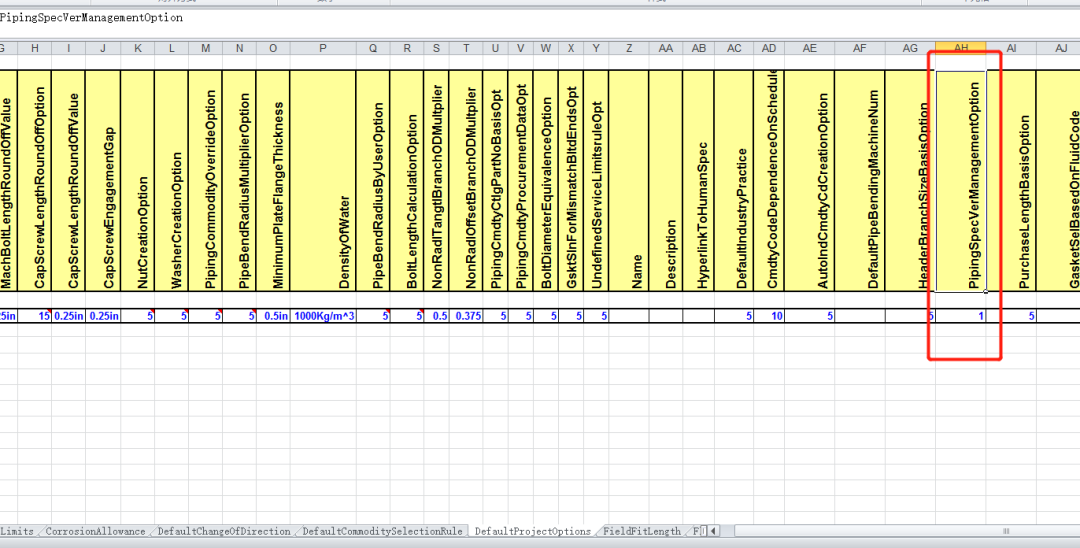Select column P header

[323, 48]
